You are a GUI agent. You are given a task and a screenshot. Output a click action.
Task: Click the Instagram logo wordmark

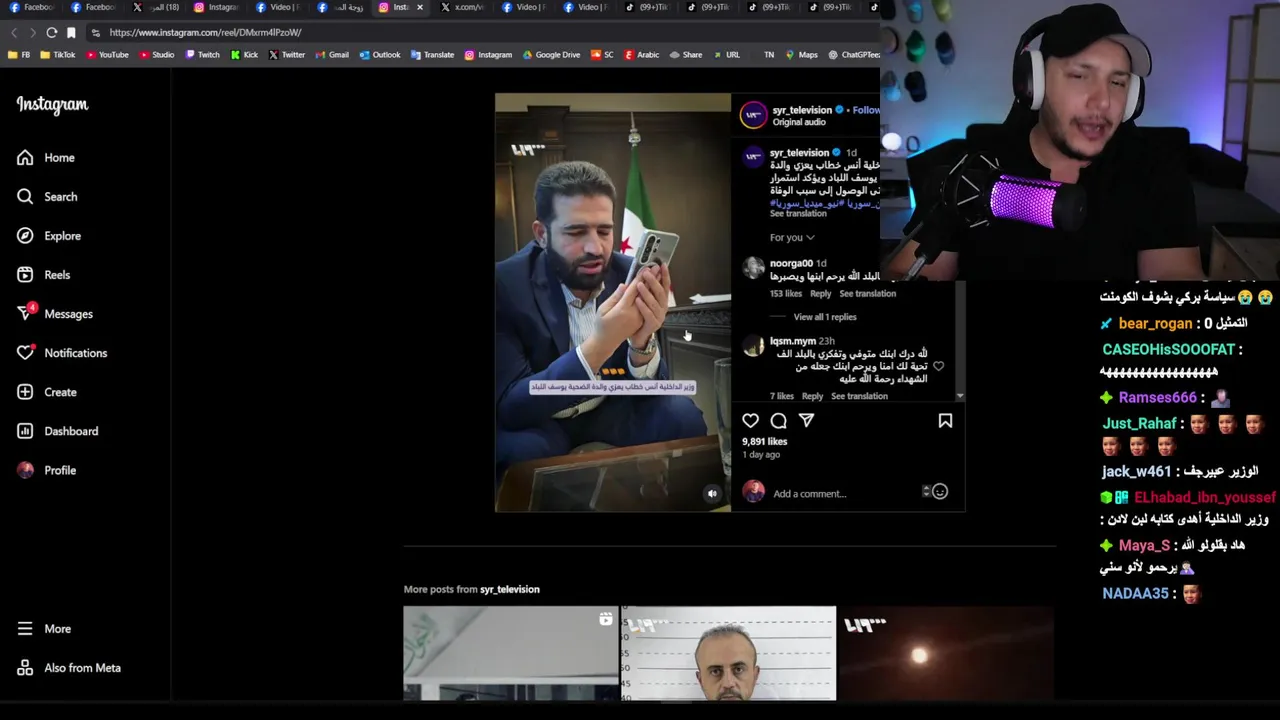(52, 105)
